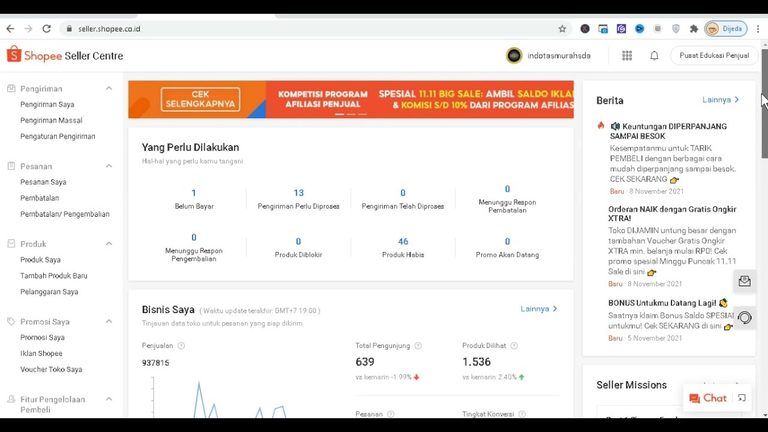Click the Pesanan help icon

point(390,414)
